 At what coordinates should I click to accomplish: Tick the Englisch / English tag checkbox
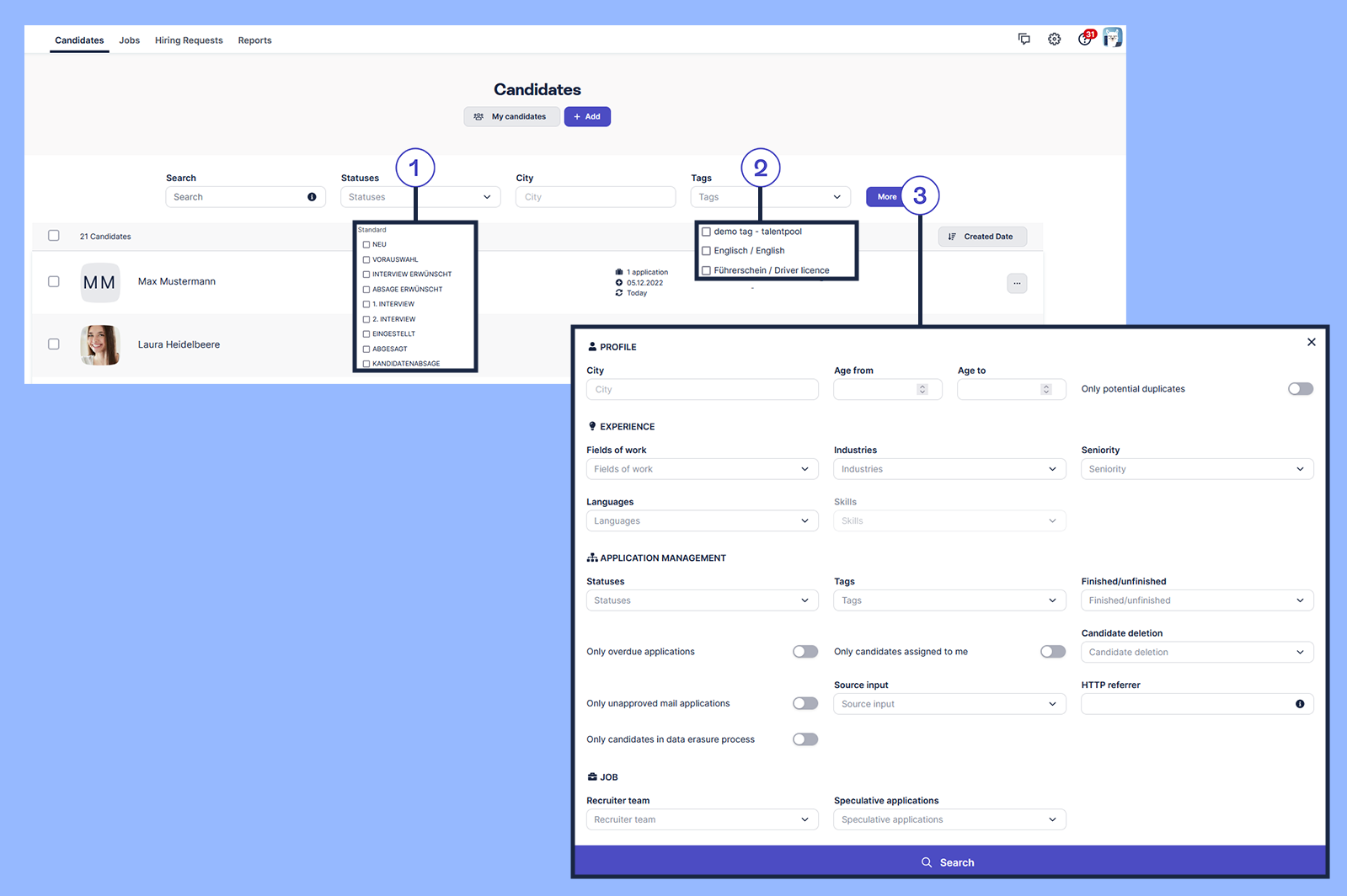pos(706,251)
